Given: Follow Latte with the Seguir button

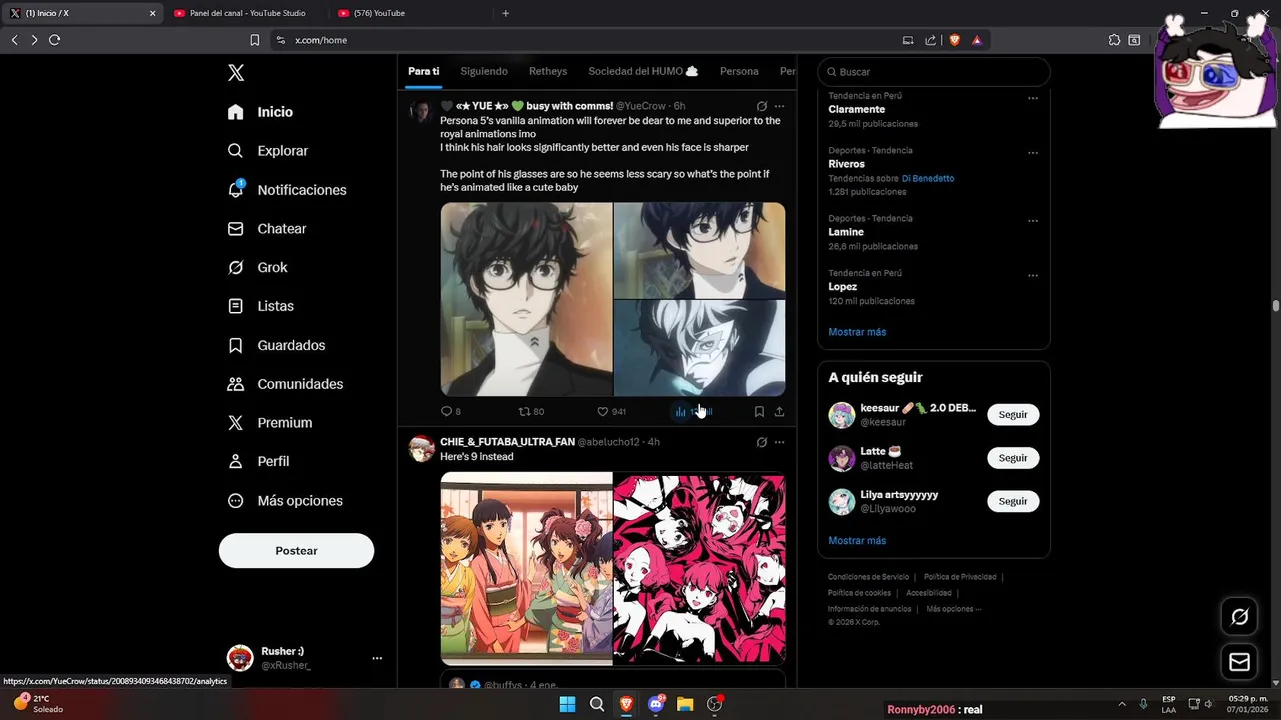Looking at the screenshot, I should 1013,458.
